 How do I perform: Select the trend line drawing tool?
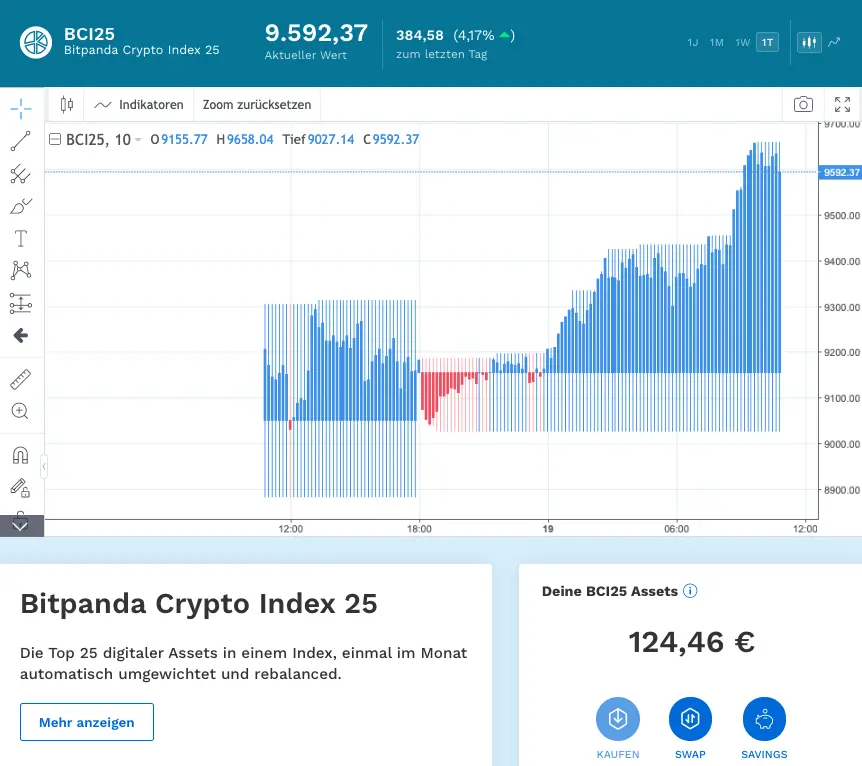pyautogui.click(x=21, y=141)
